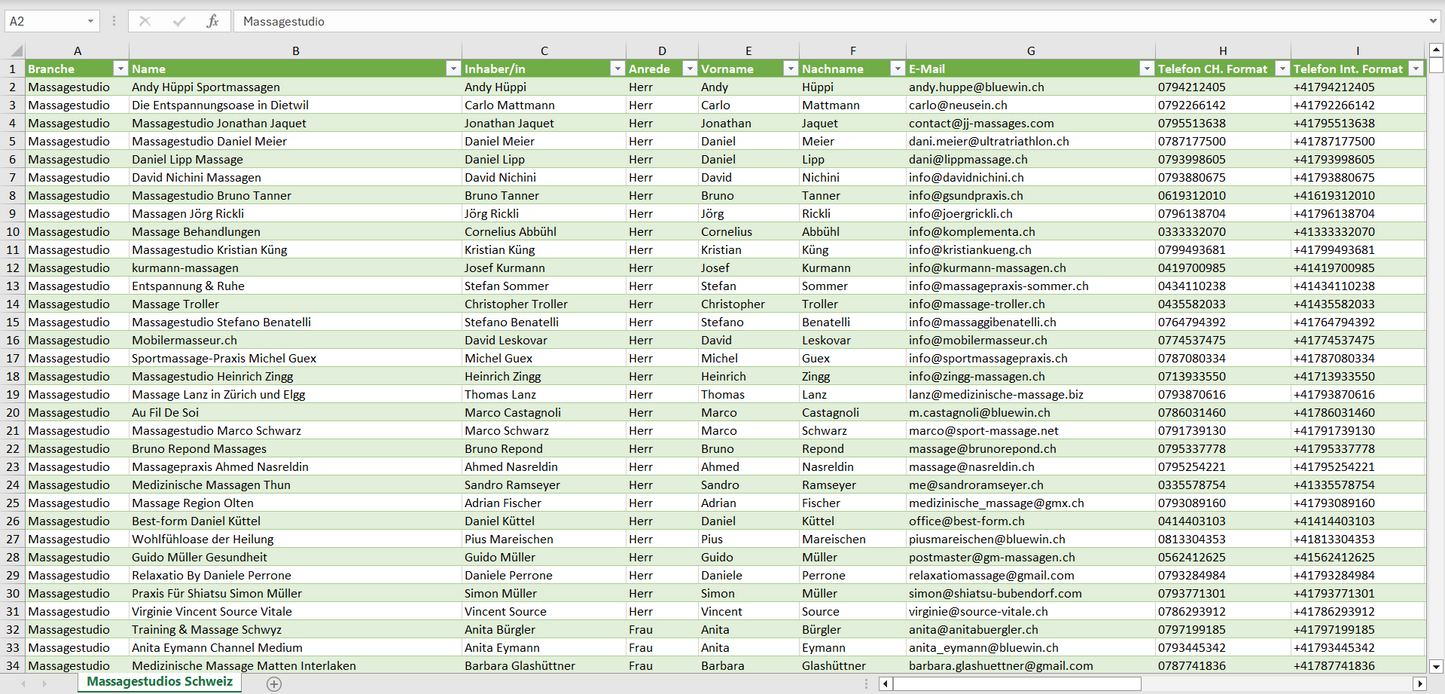Click the Enter checkmark icon in formula bar

pyautogui.click(x=179, y=21)
